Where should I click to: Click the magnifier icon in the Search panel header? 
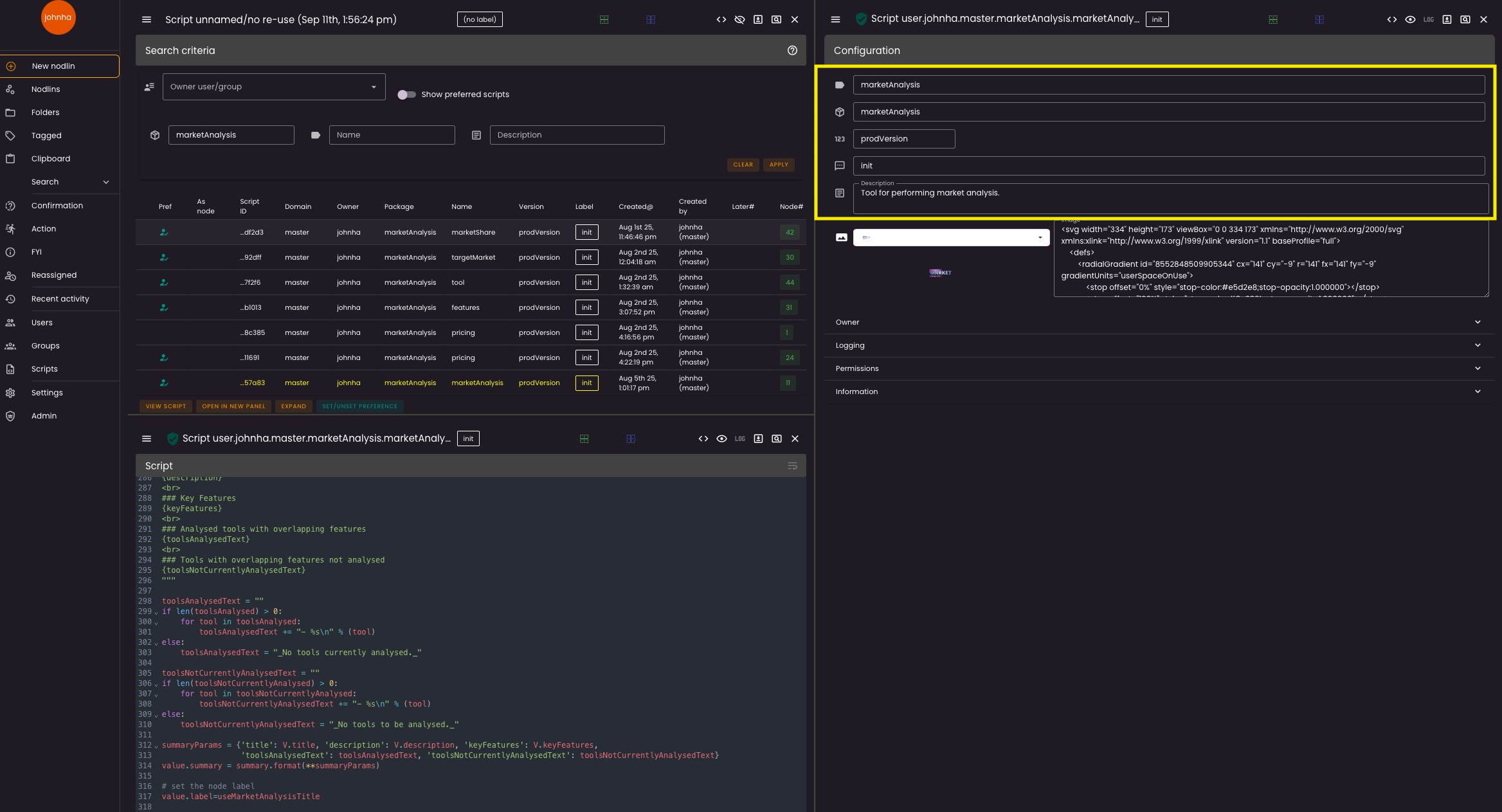(x=776, y=20)
